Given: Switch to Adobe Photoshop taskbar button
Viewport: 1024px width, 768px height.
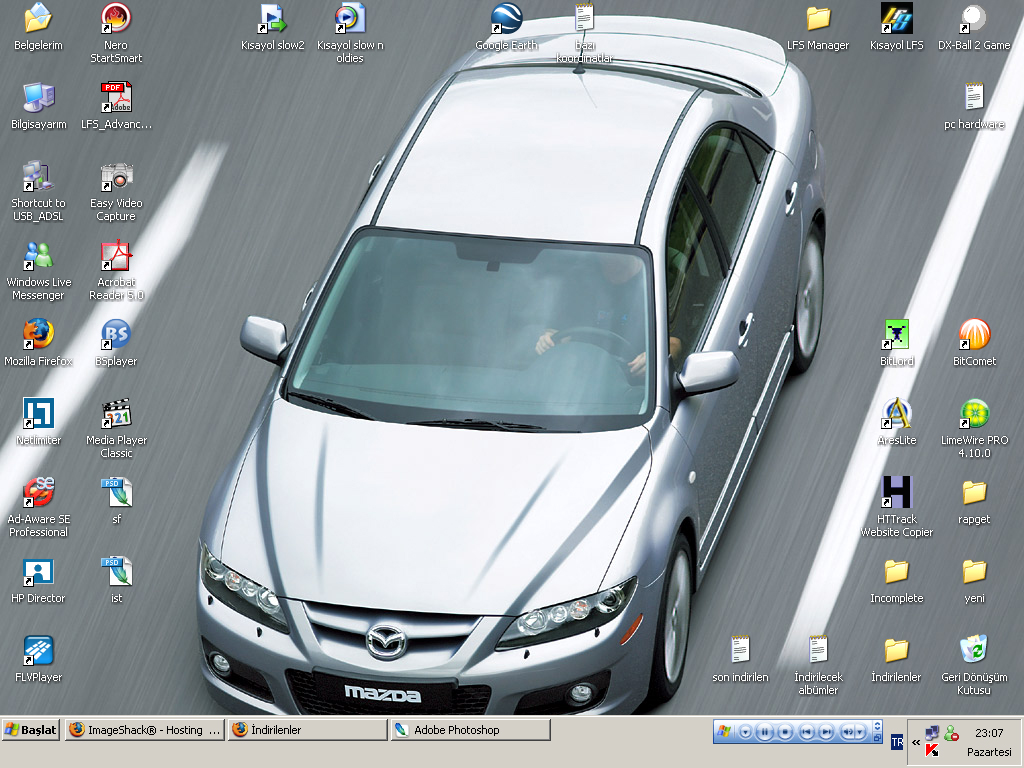Looking at the screenshot, I should point(471,729).
